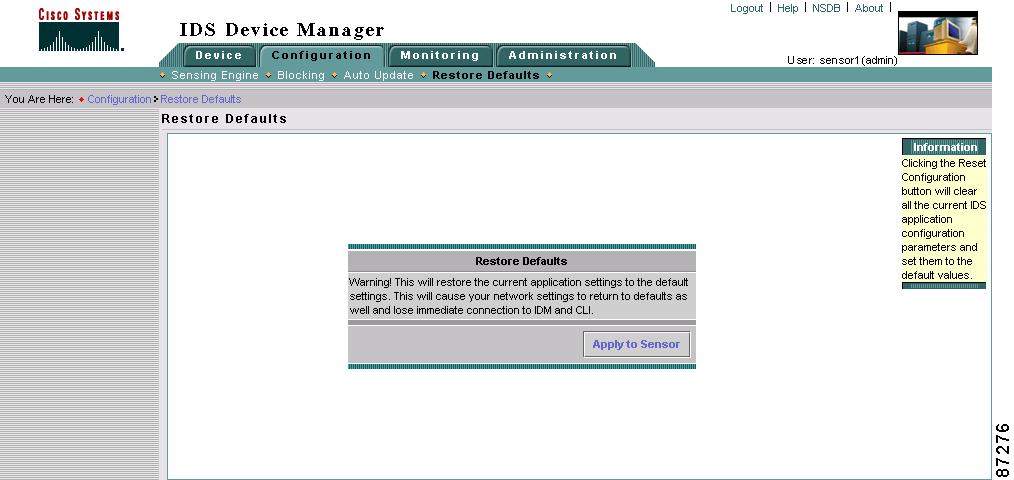
Task: Click the computer image at top right
Action: point(938,32)
